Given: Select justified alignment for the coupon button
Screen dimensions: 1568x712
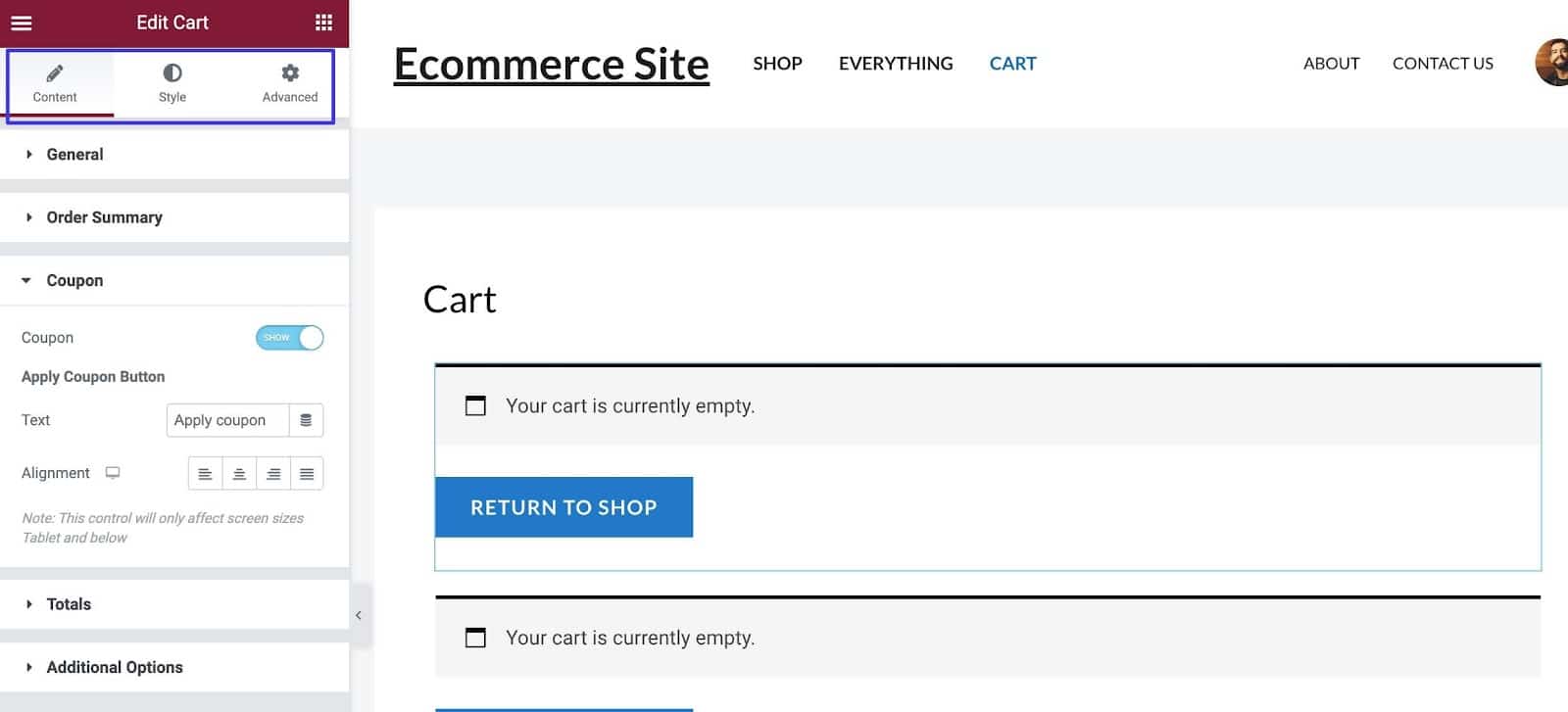Looking at the screenshot, I should click(x=307, y=473).
